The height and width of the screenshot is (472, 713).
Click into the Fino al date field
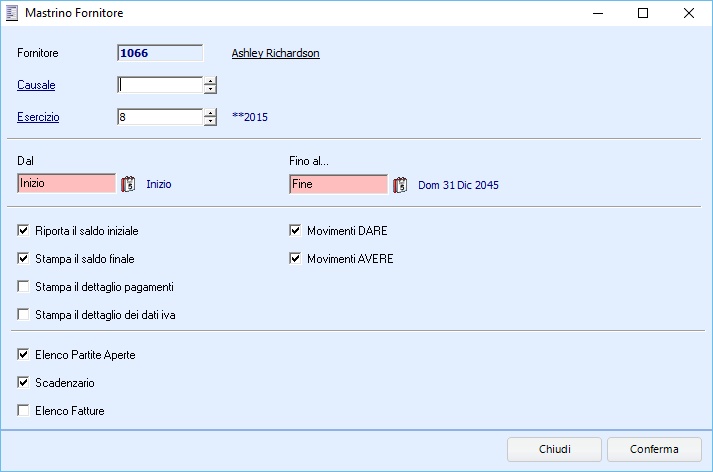pyautogui.click(x=337, y=185)
